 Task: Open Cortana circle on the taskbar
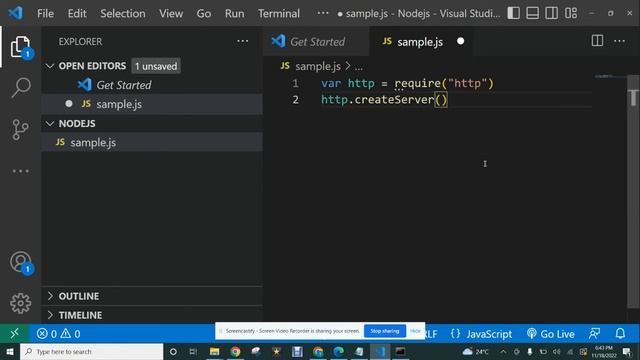pyautogui.click(x=173, y=351)
